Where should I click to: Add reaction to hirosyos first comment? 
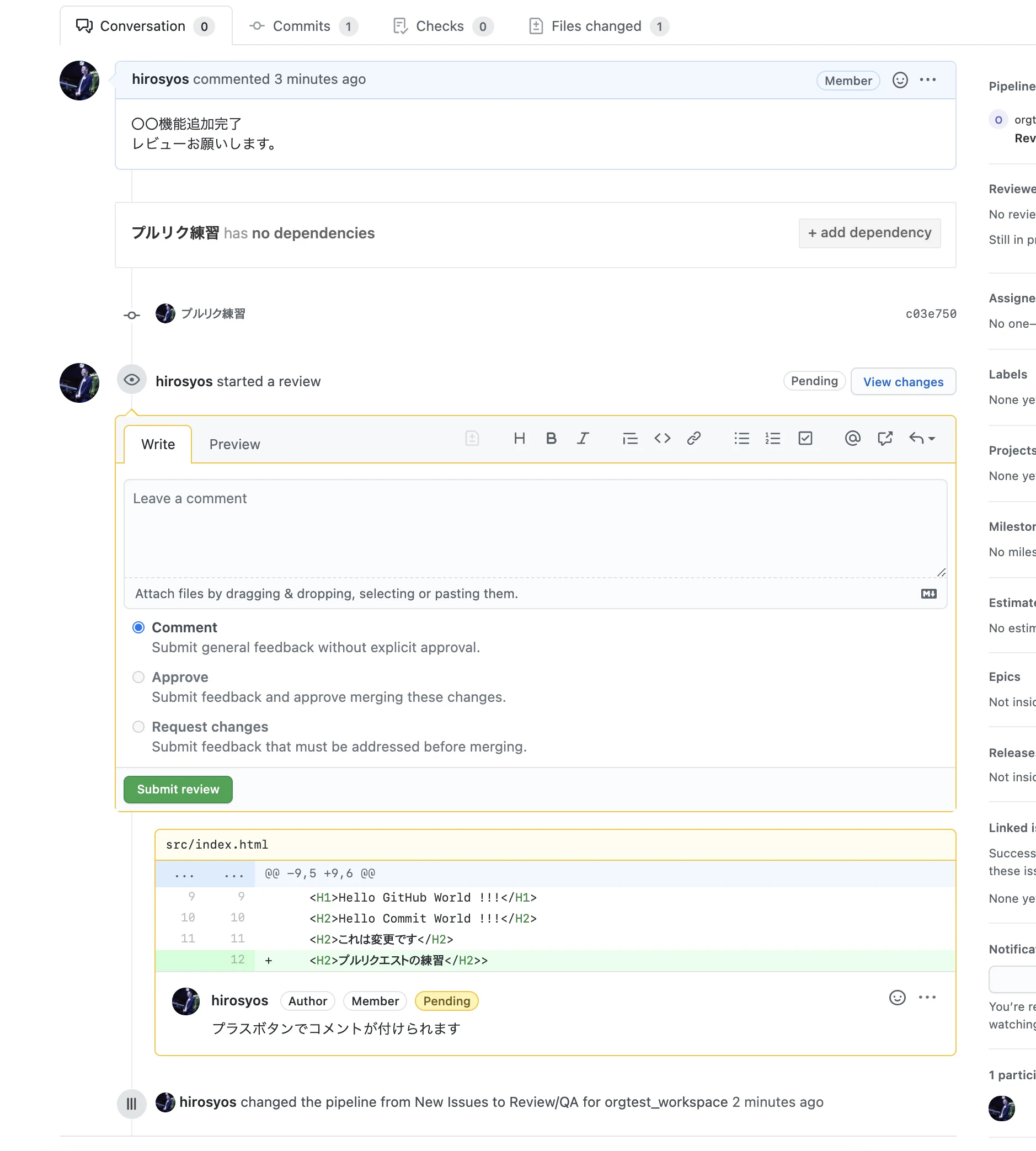(x=900, y=80)
